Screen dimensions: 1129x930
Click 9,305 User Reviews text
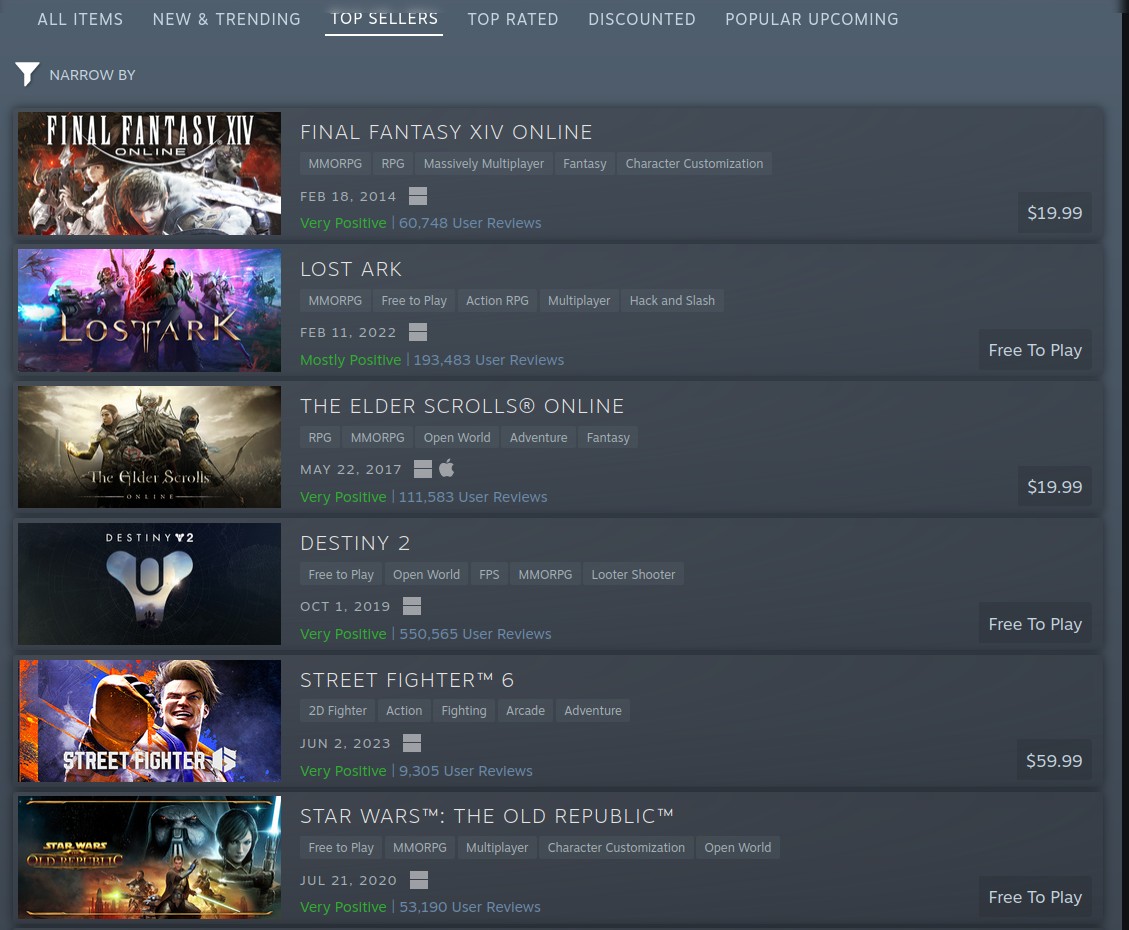465,770
